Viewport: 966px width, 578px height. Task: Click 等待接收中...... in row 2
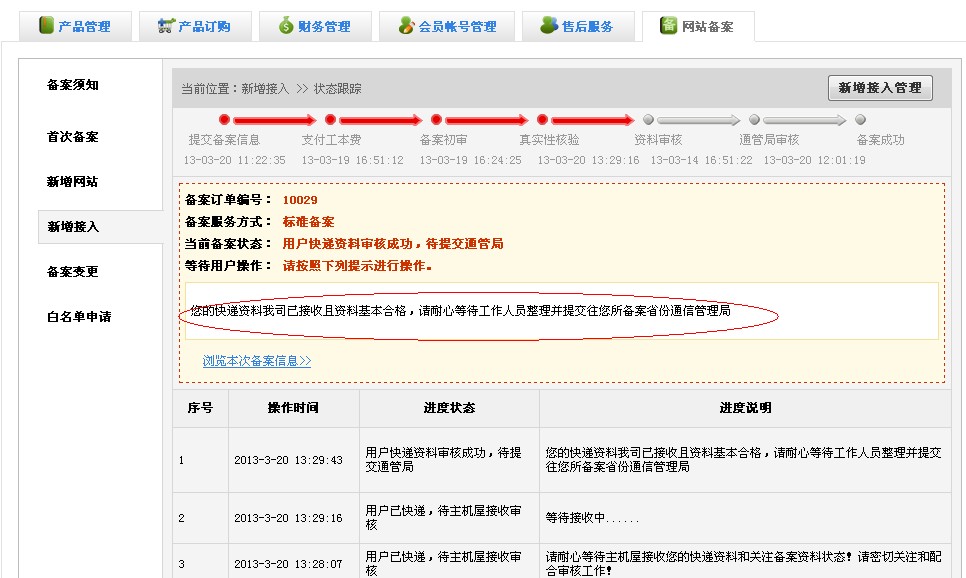click(x=592, y=518)
